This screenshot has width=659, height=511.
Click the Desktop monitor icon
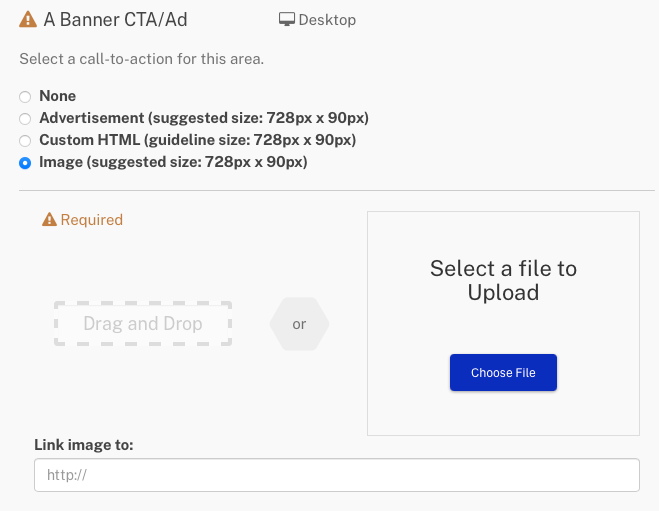pyautogui.click(x=287, y=19)
